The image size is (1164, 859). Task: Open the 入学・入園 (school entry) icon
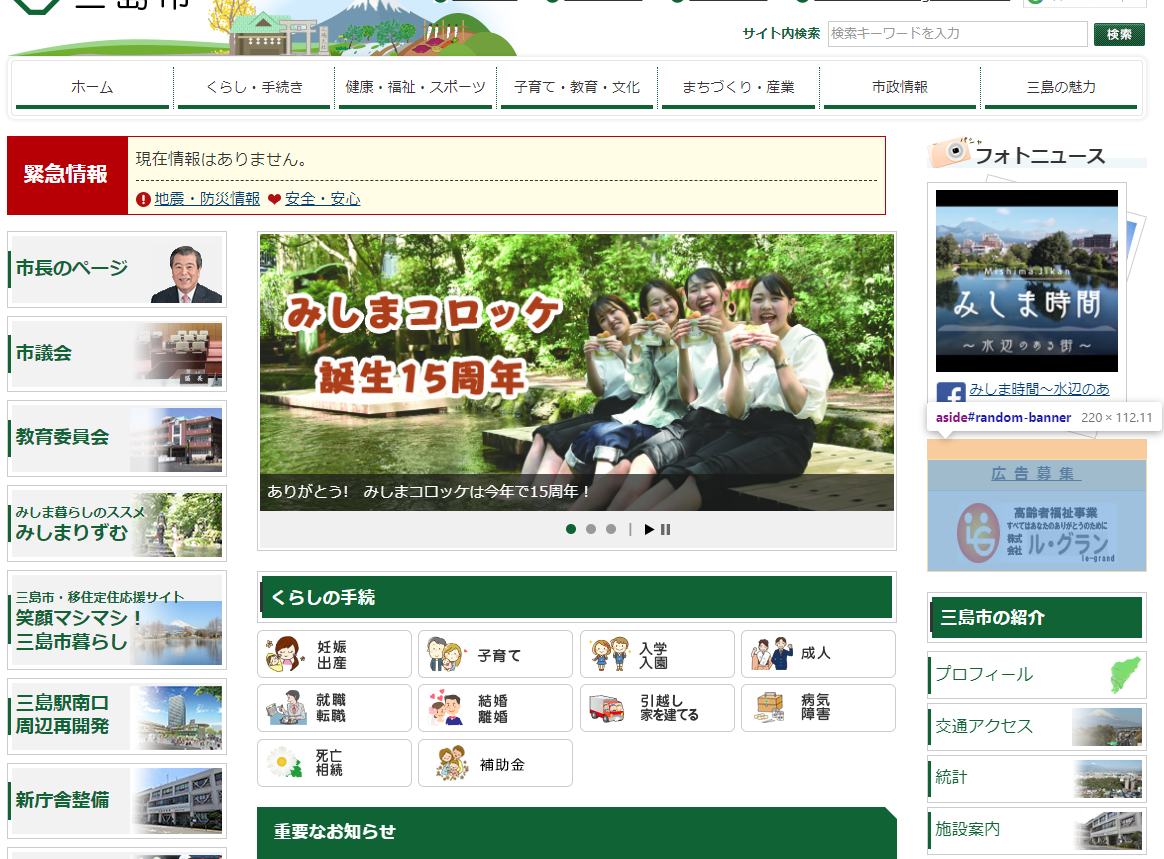tap(657, 654)
